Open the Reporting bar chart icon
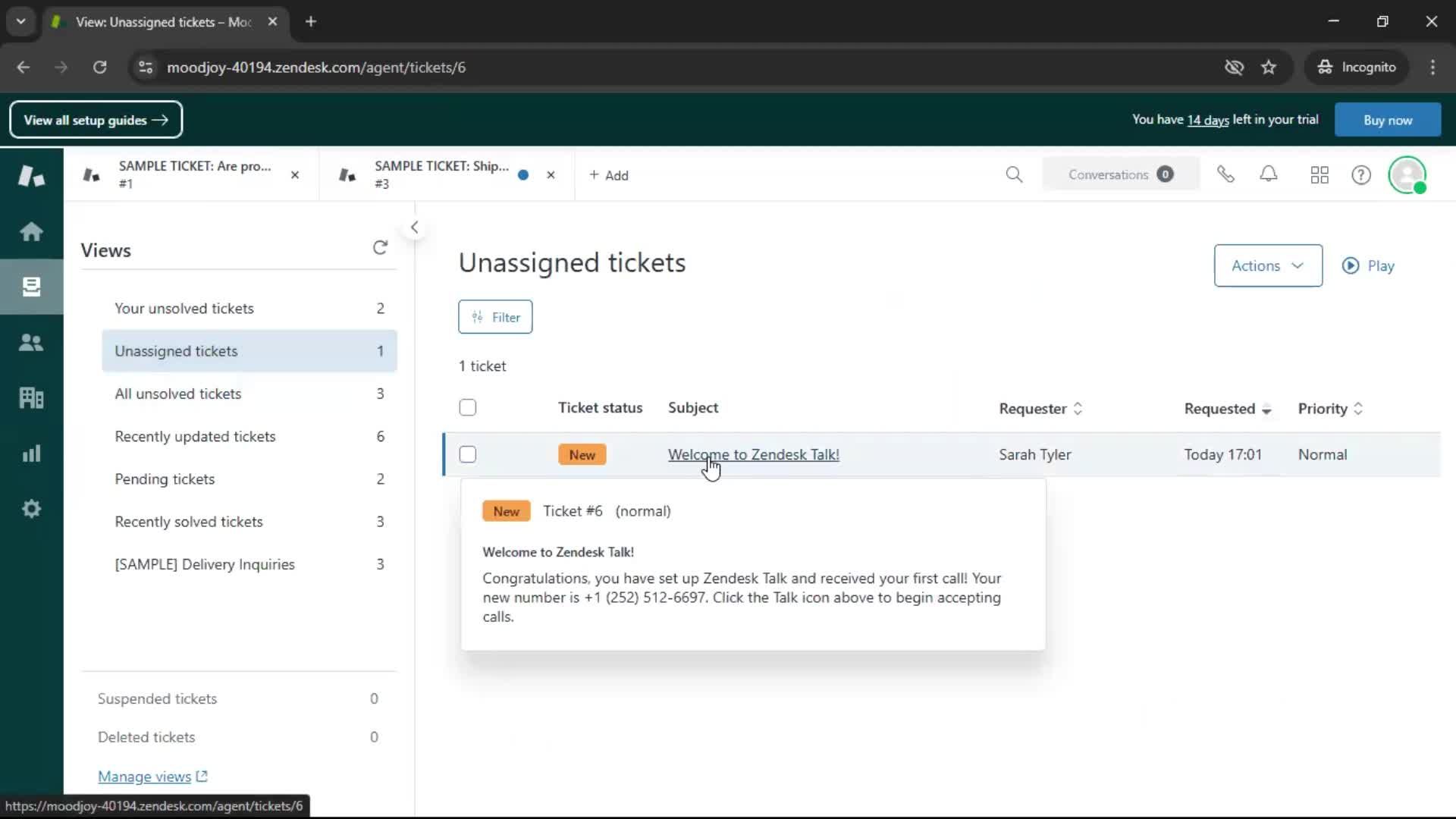This screenshot has height=819, width=1456. click(x=31, y=453)
